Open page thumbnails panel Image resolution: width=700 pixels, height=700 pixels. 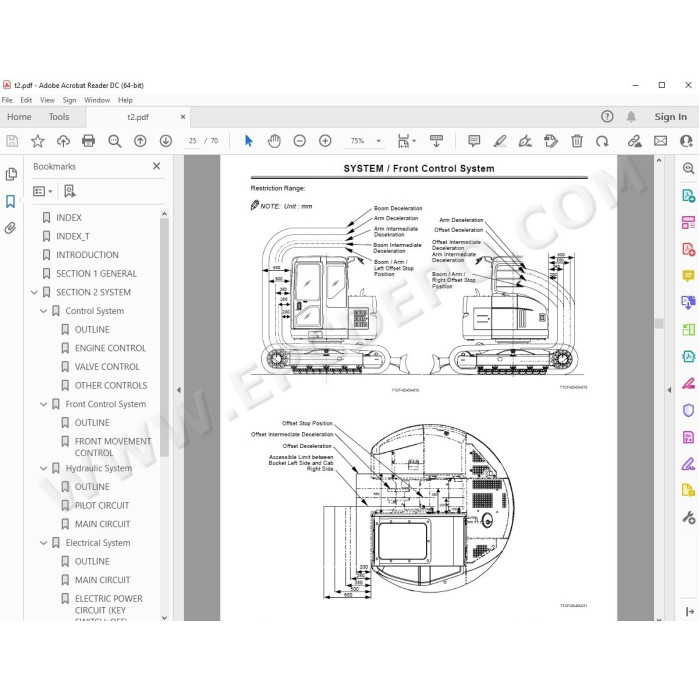pos(11,174)
